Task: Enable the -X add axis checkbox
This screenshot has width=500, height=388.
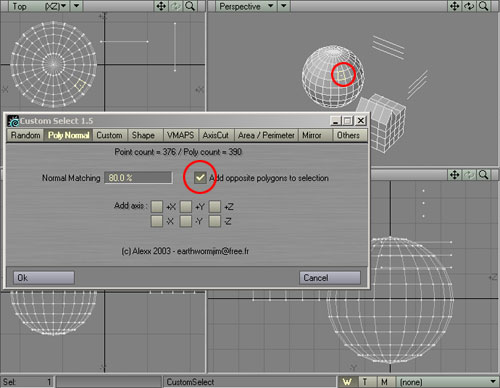Action: pos(157,221)
